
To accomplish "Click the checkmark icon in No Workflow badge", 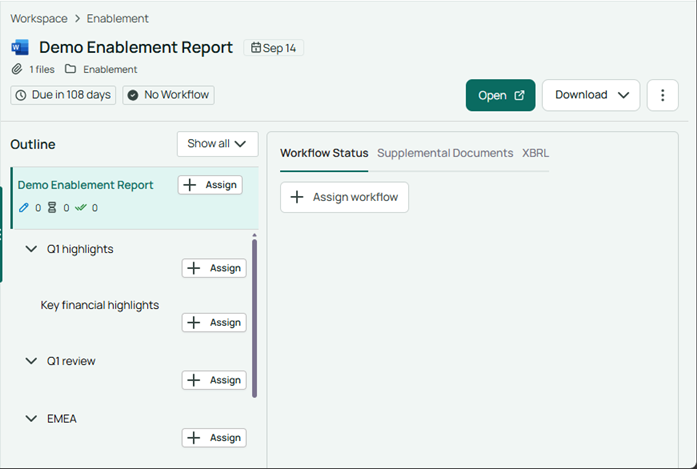I will tap(132, 95).
